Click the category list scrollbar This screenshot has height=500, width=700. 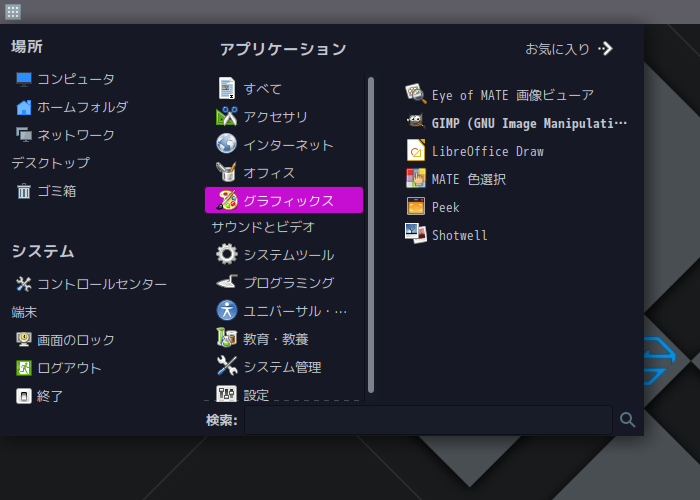coord(371,235)
